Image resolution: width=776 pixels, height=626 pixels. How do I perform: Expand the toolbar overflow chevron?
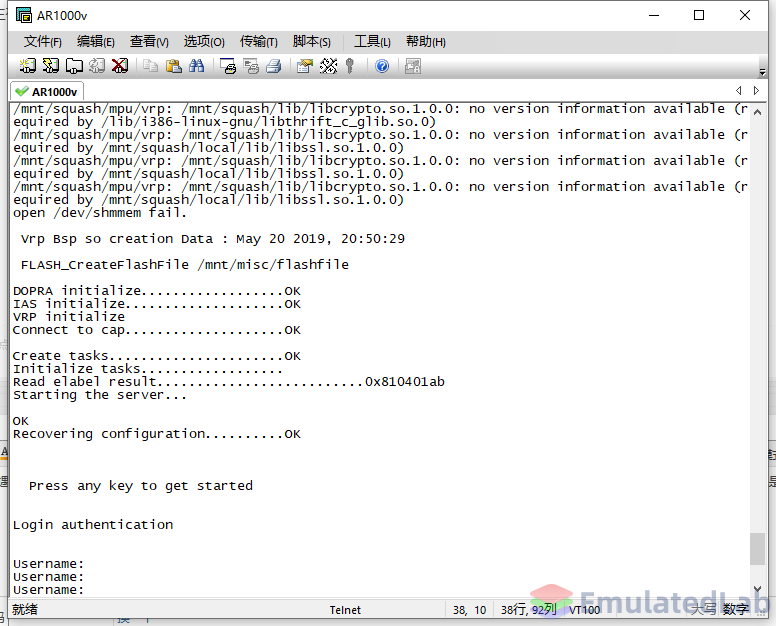[x=762, y=72]
